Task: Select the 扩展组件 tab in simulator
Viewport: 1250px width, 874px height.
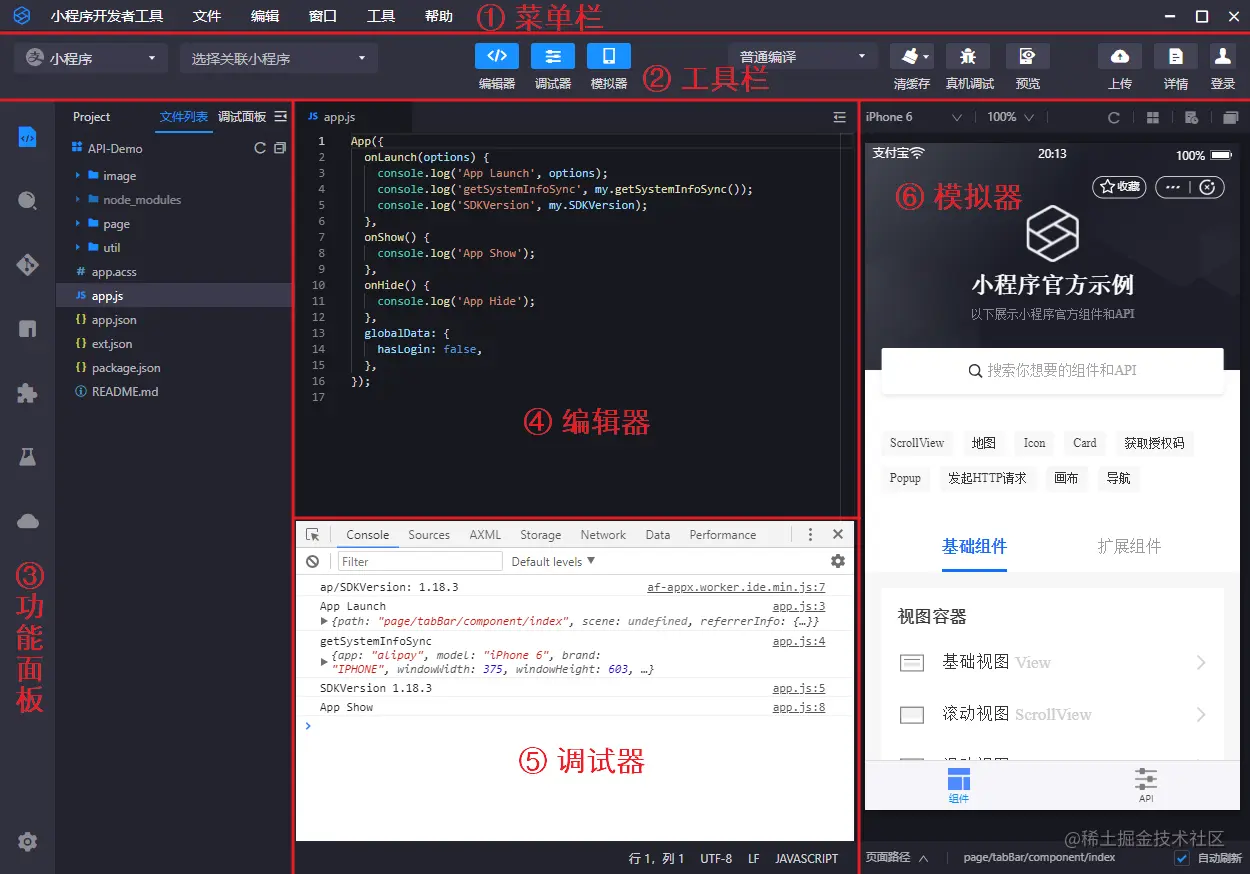Action: (1129, 546)
